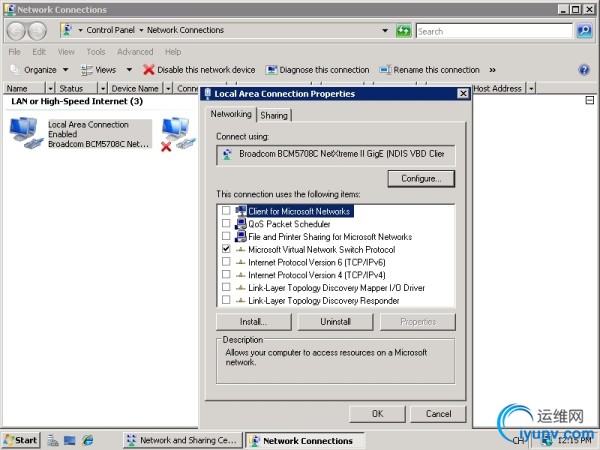
Task: Cancel the Properties dialog
Action: [x=438, y=414]
